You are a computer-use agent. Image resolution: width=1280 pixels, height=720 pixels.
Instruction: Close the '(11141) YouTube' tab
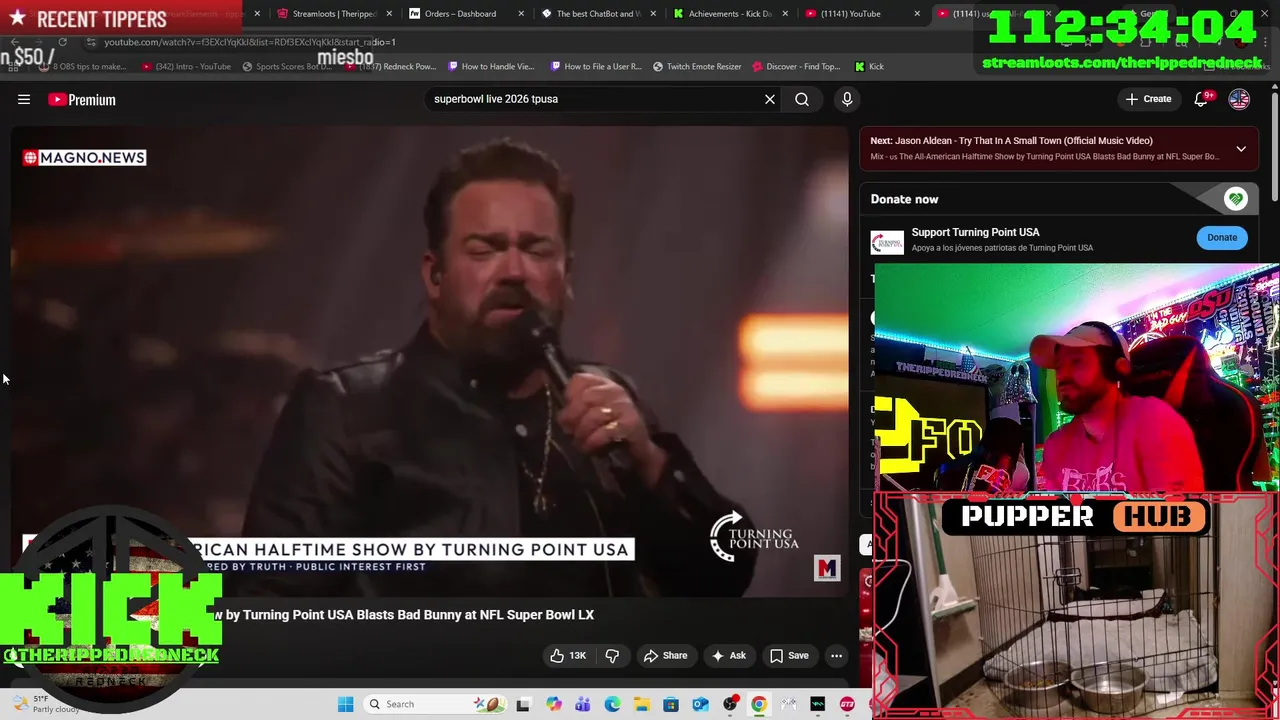(917, 14)
